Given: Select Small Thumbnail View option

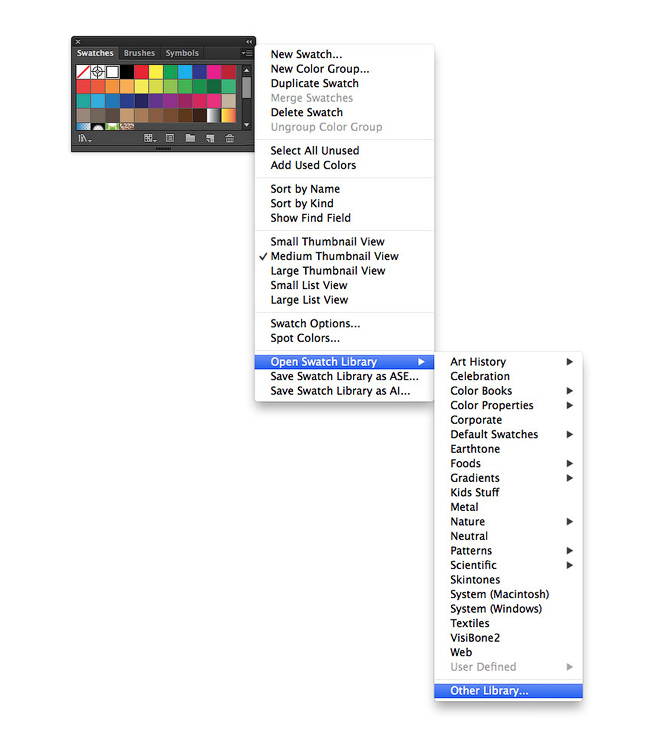Looking at the screenshot, I should pyautogui.click(x=344, y=241).
